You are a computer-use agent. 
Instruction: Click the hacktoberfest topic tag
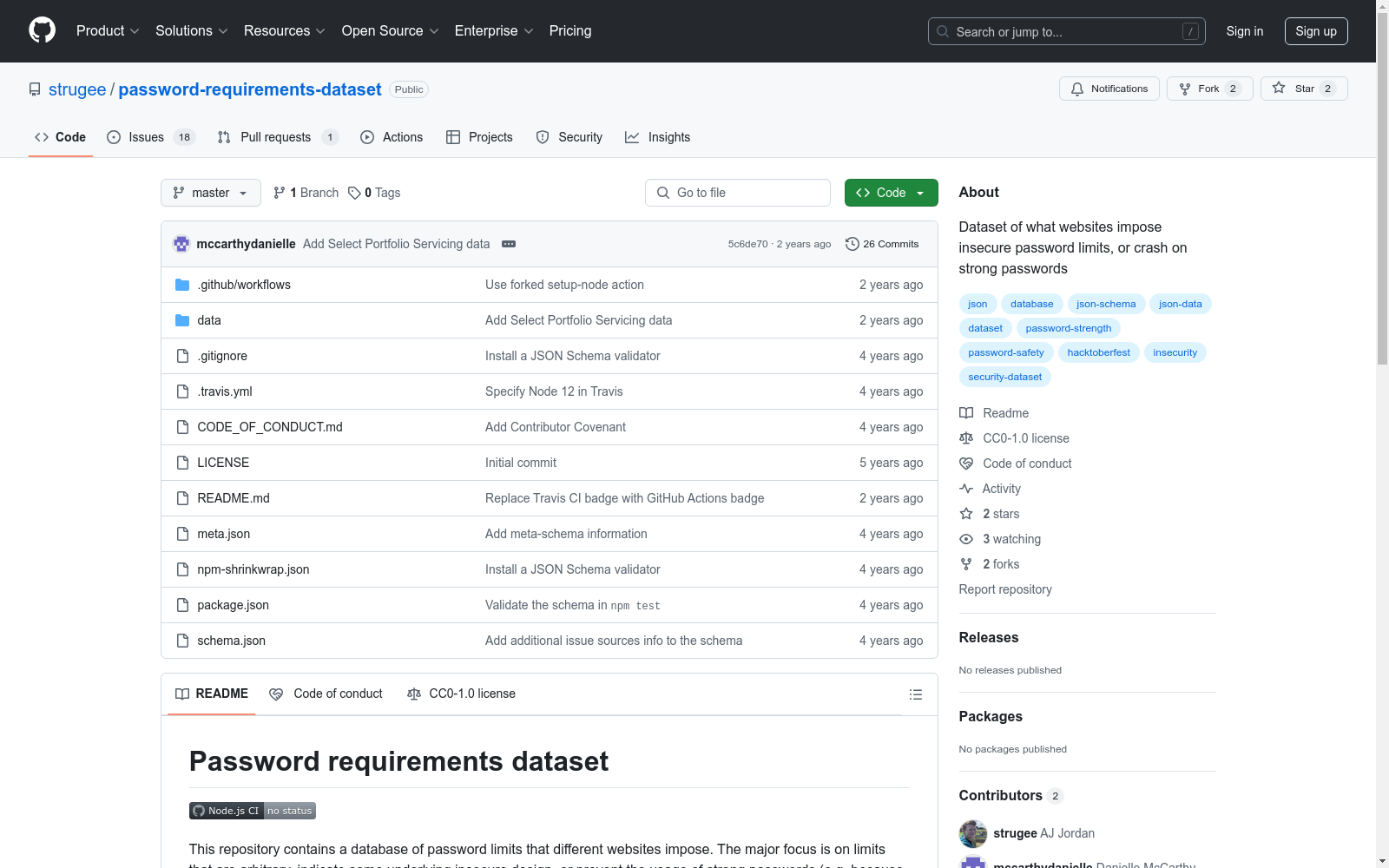click(1099, 352)
